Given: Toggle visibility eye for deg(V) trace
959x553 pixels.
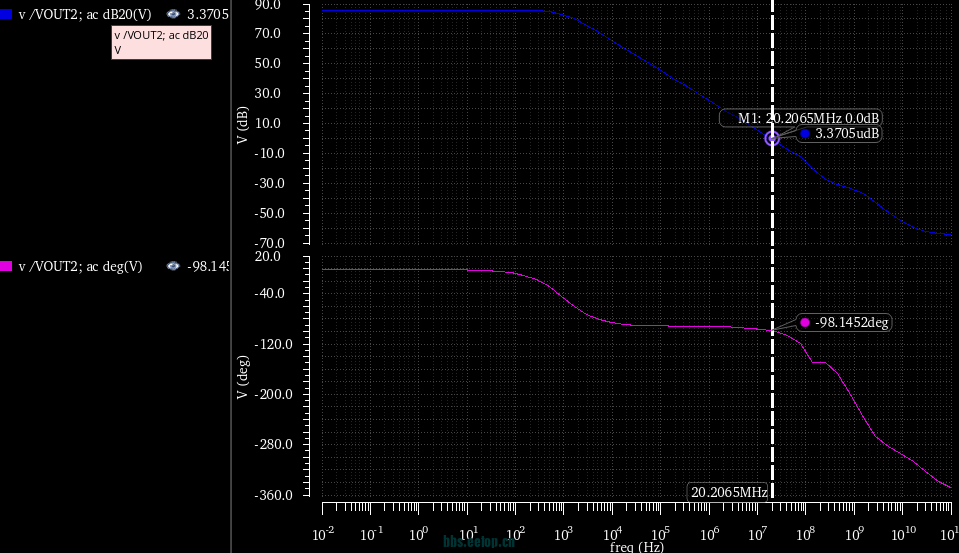Looking at the screenshot, I should 173,266.
